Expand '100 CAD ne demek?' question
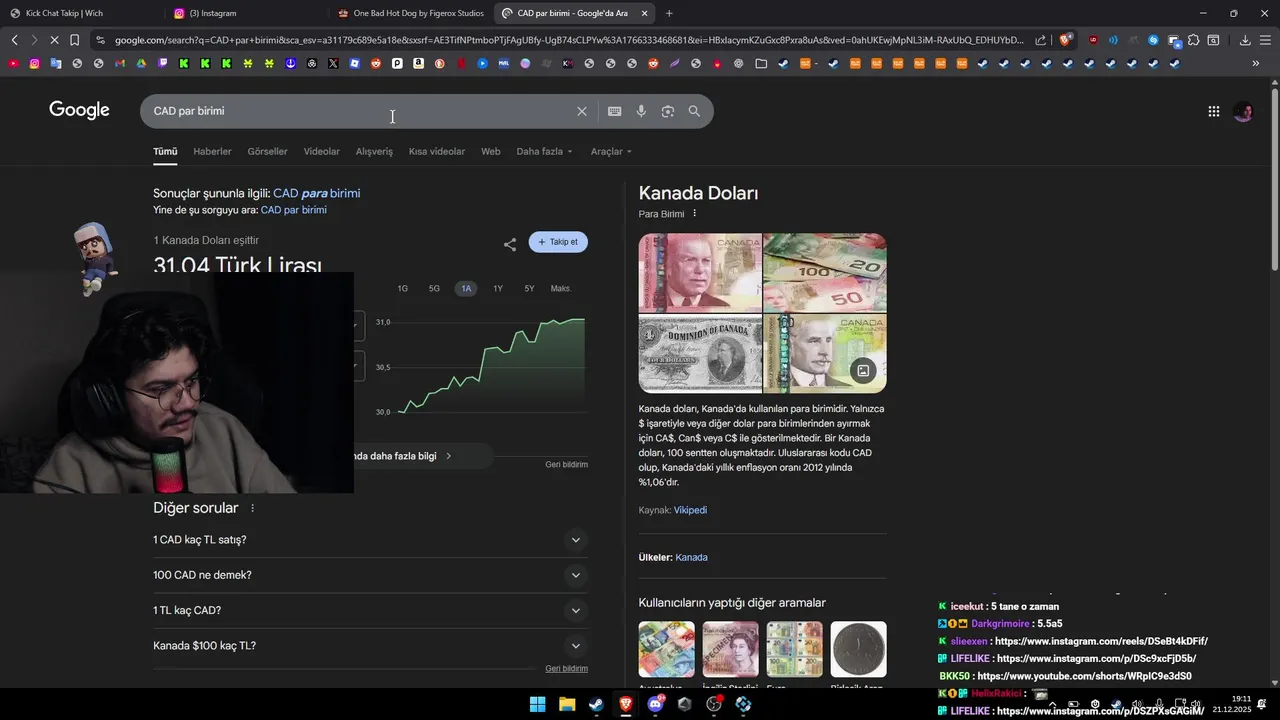Viewport: 1280px width, 720px height. click(370, 575)
